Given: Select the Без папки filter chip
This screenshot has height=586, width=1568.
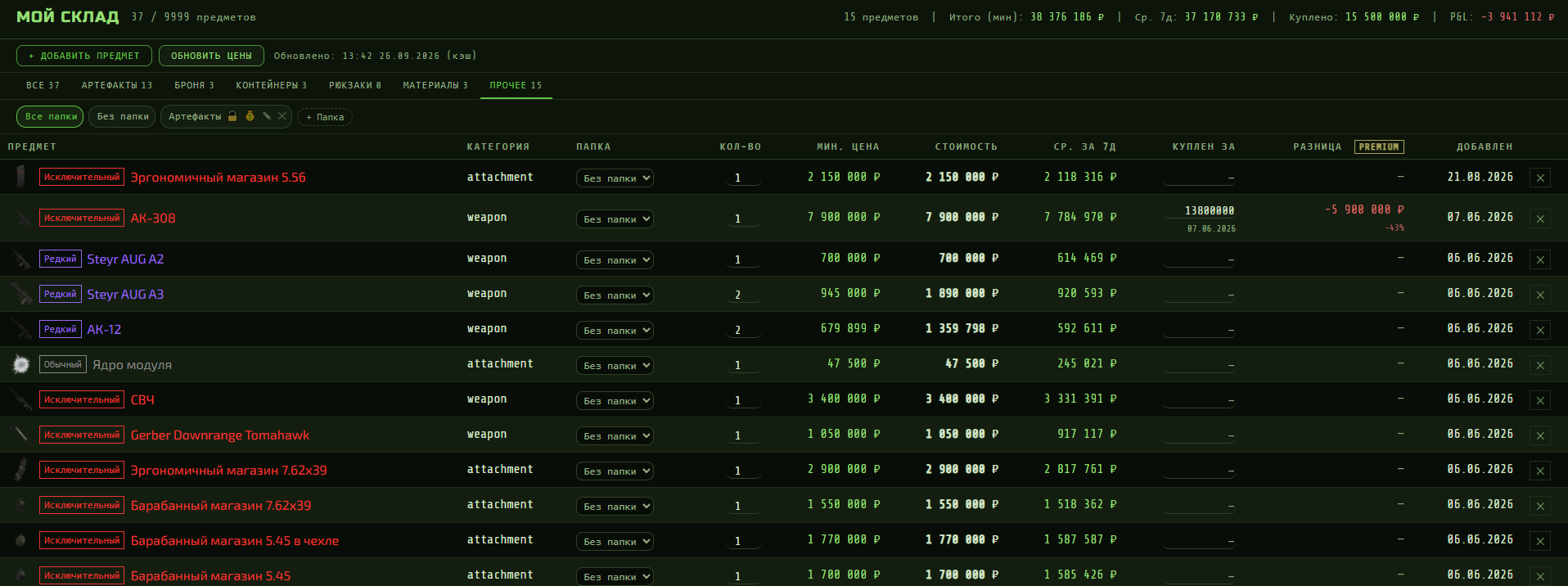Looking at the screenshot, I should pyautogui.click(x=123, y=116).
